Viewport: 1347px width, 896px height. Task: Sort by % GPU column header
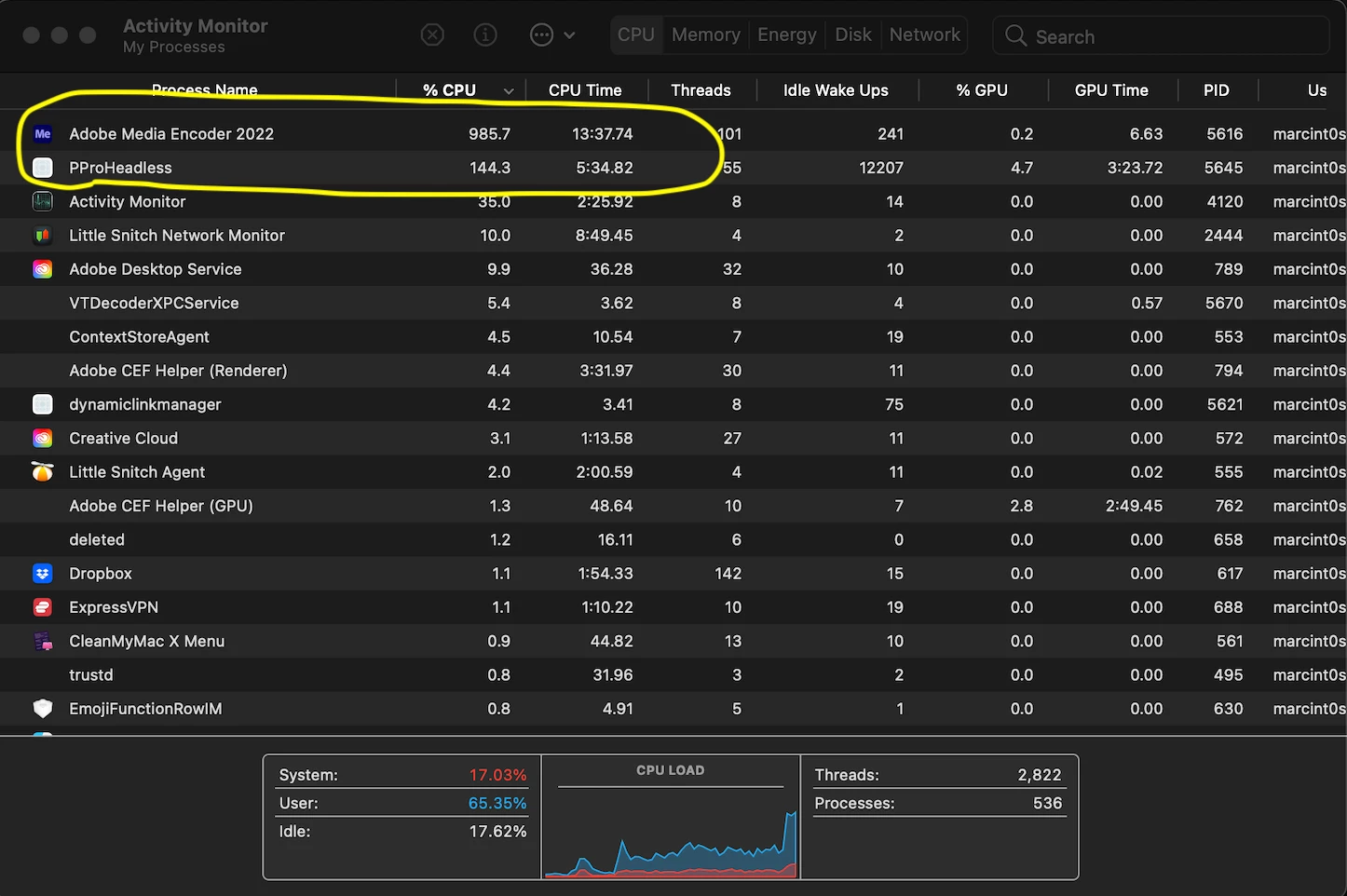(982, 90)
